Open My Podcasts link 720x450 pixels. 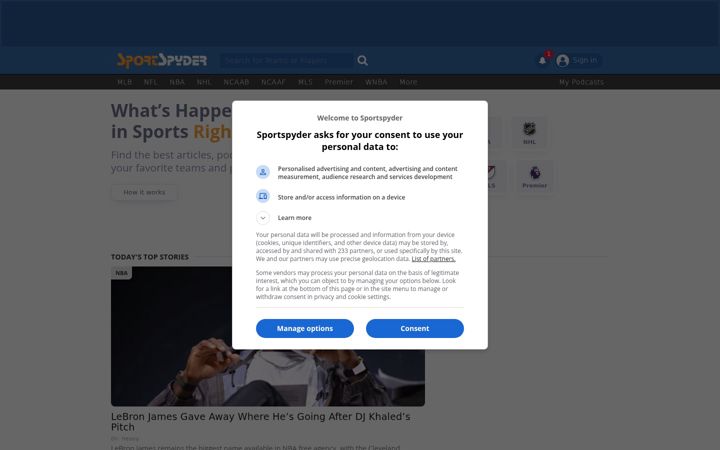pyautogui.click(x=581, y=82)
